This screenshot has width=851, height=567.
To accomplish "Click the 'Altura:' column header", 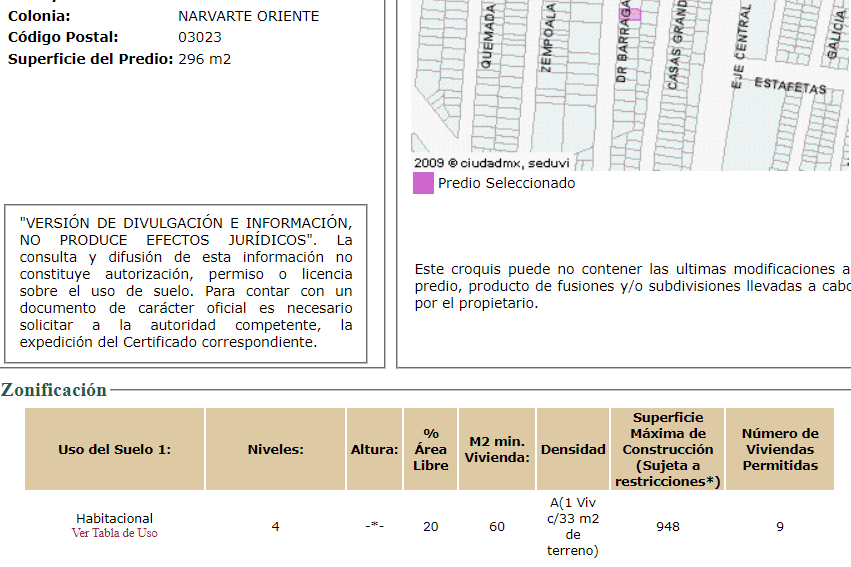I will 374,449.
